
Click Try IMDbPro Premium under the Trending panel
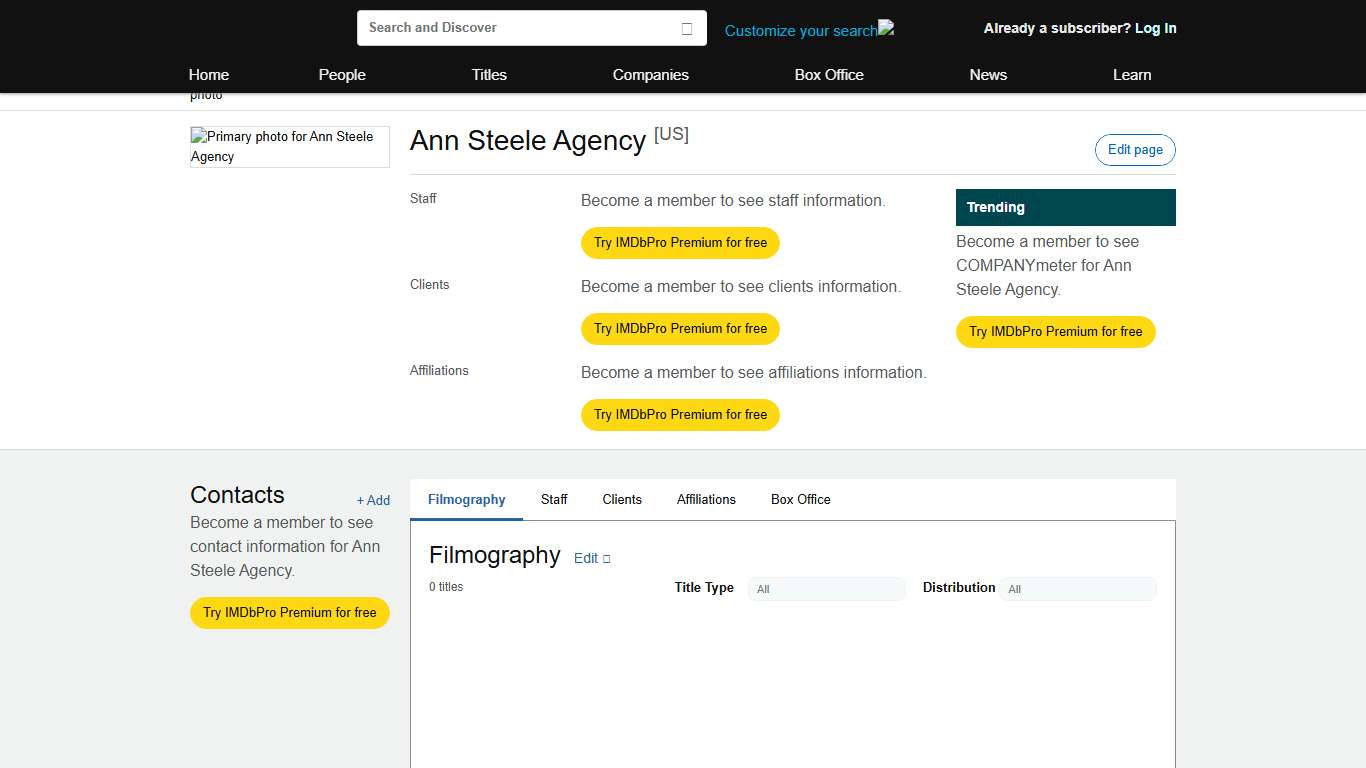click(1055, 331)
